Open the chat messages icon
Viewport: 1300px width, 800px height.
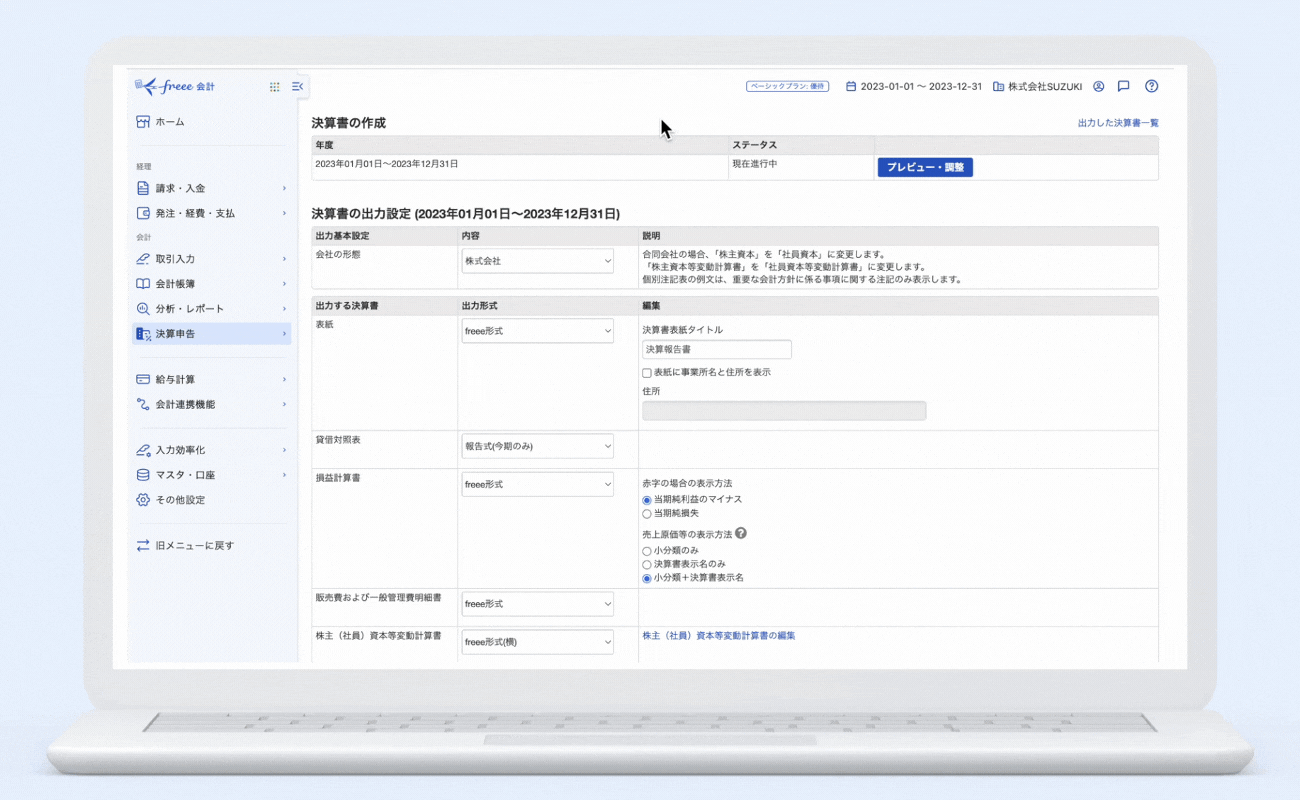pyautogui.click(x=1123, y=87)
